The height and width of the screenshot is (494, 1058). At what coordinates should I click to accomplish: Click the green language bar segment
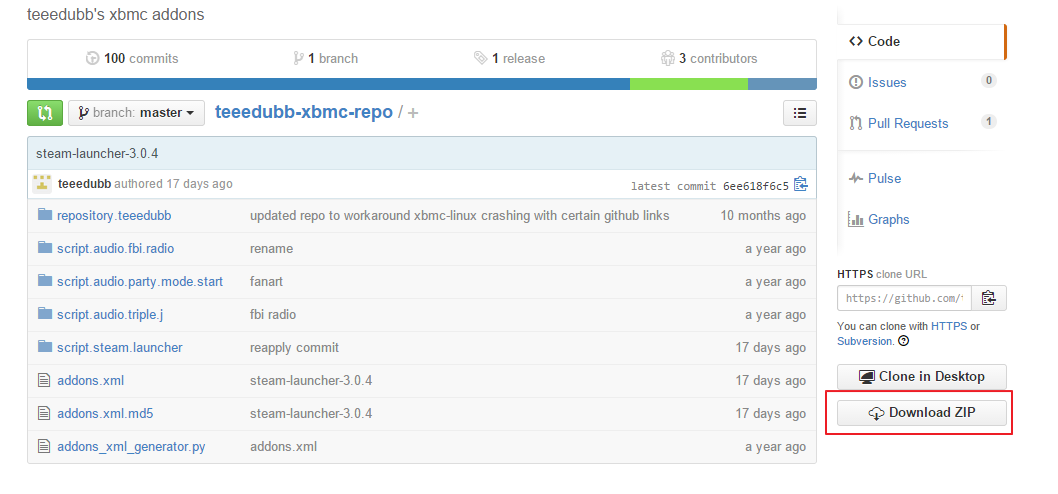689,84
